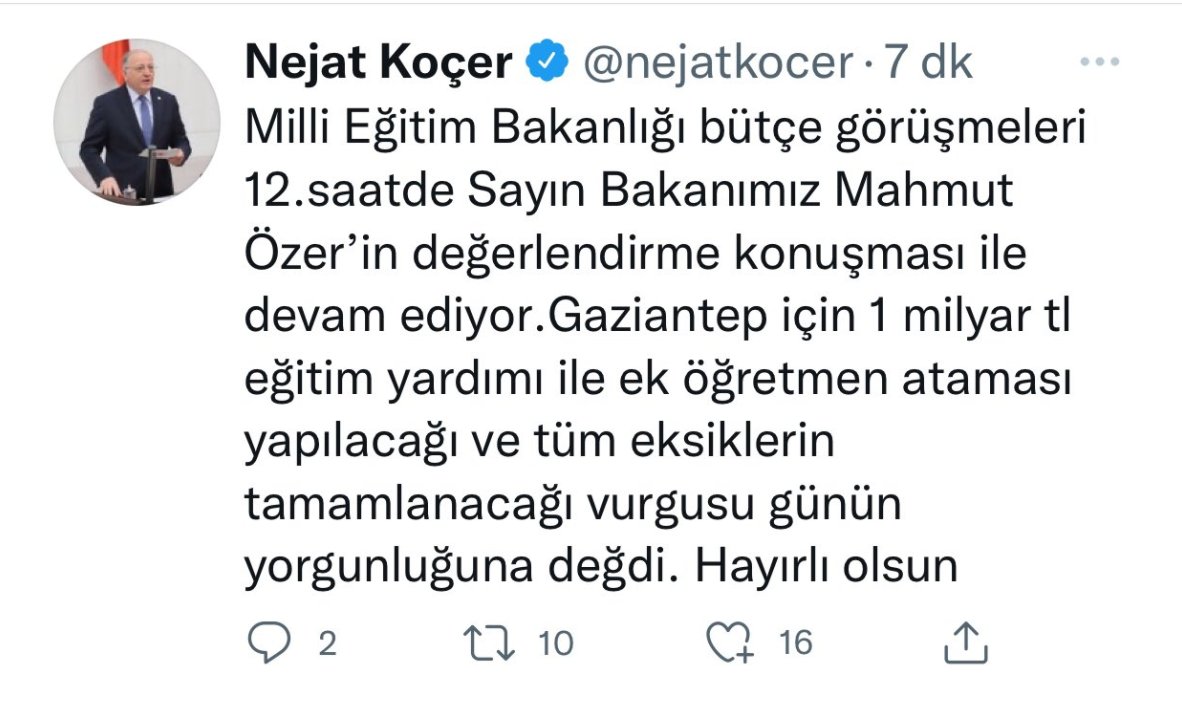
Task: Open the reply composer via speech bubble icon
Action: [x=268, y=641]
